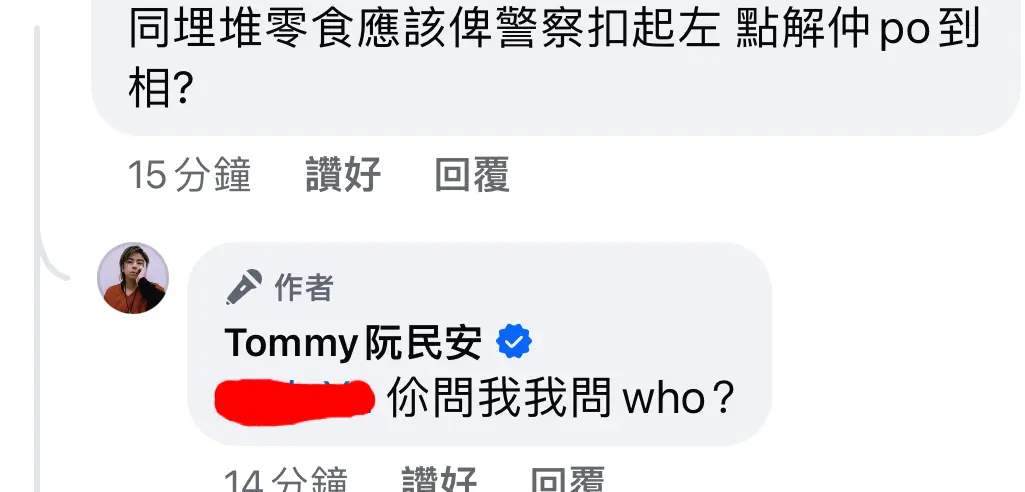Open the 15 分鐘 timestamp link
This screenshot has height=492, width=1025.
coord(190,175)
